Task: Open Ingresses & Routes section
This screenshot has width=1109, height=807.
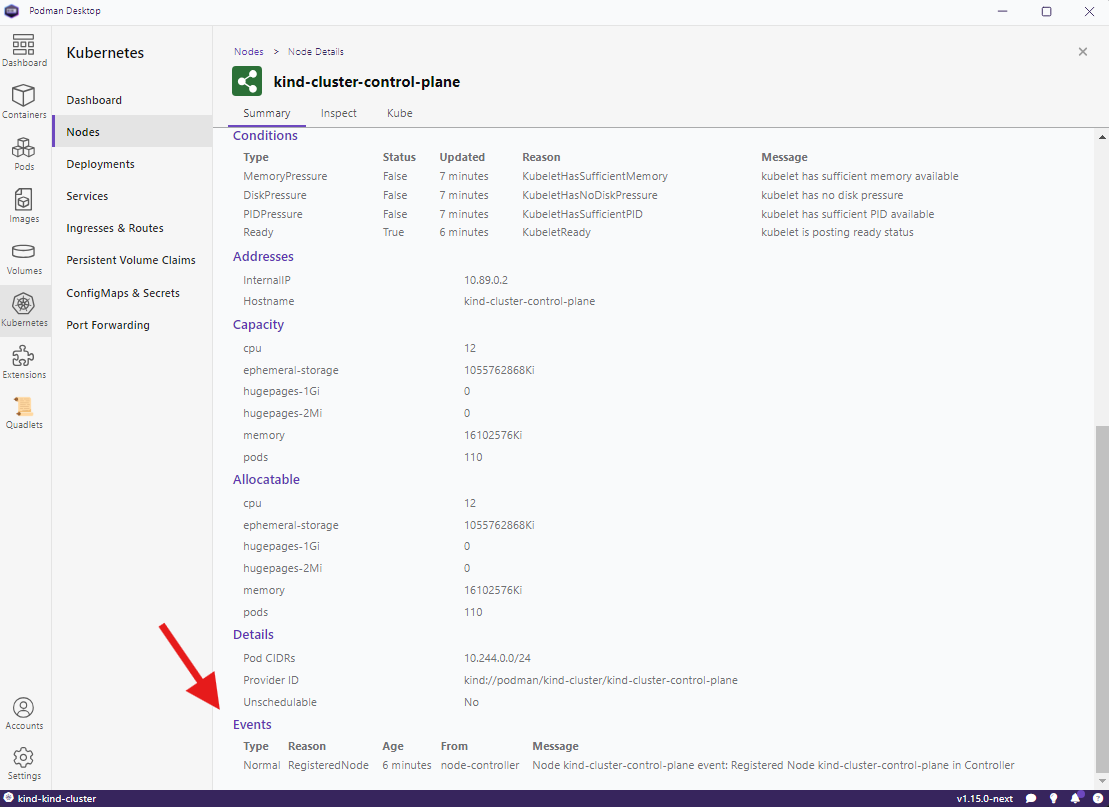Action: [115, 228]
